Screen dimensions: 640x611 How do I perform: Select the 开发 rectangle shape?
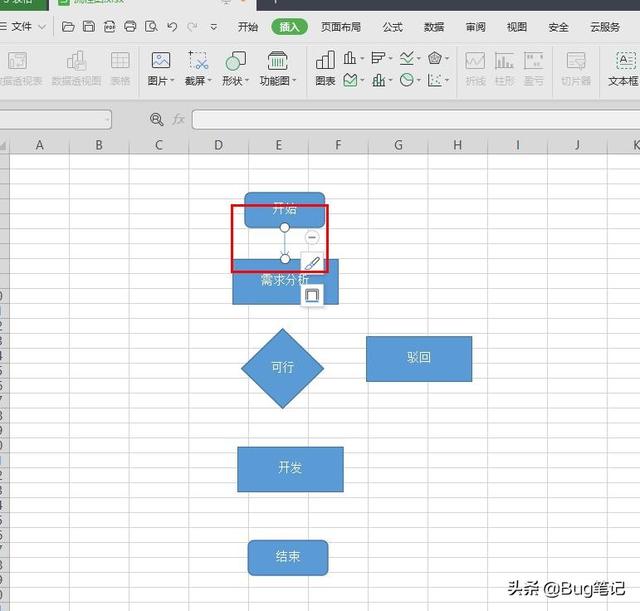(x=290, y=469)
